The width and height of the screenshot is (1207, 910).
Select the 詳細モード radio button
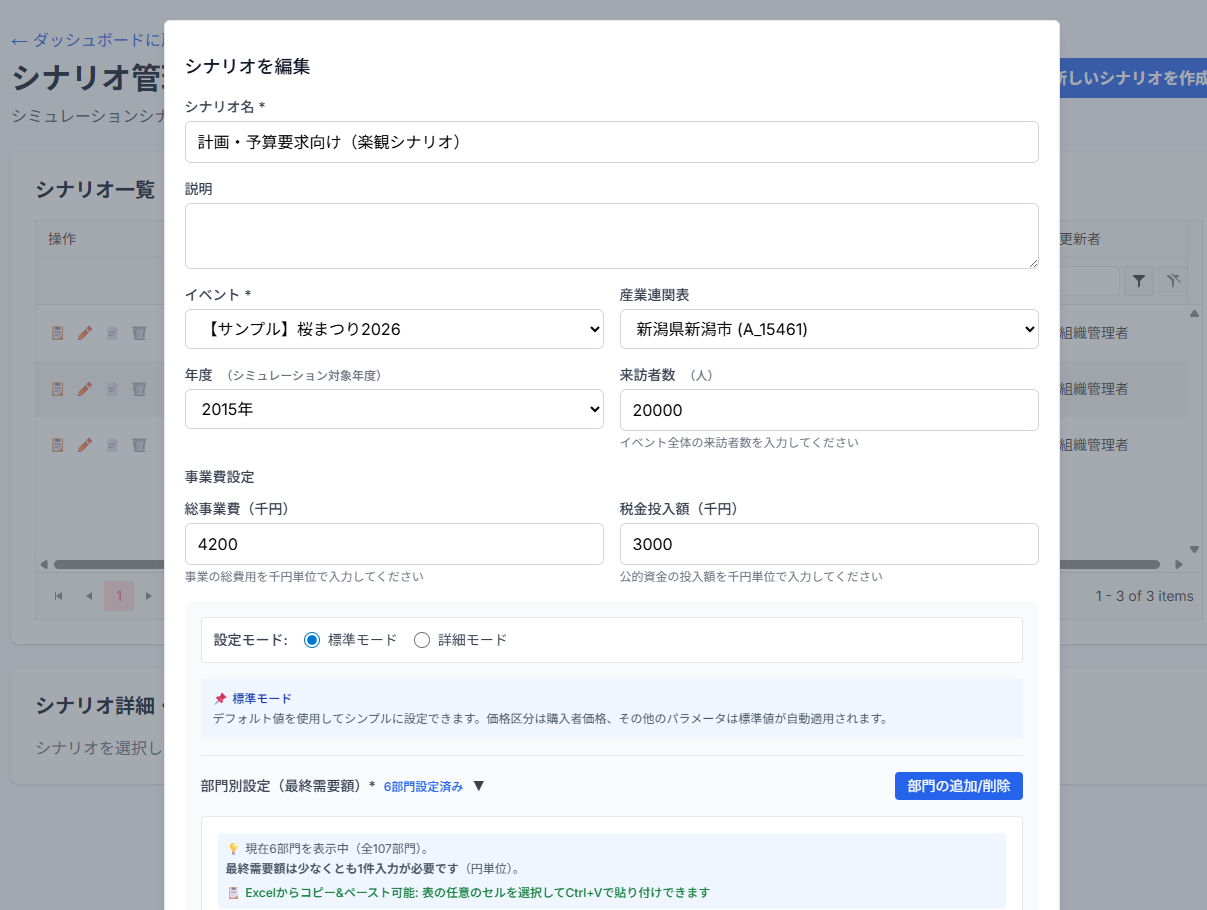point(422,640)
